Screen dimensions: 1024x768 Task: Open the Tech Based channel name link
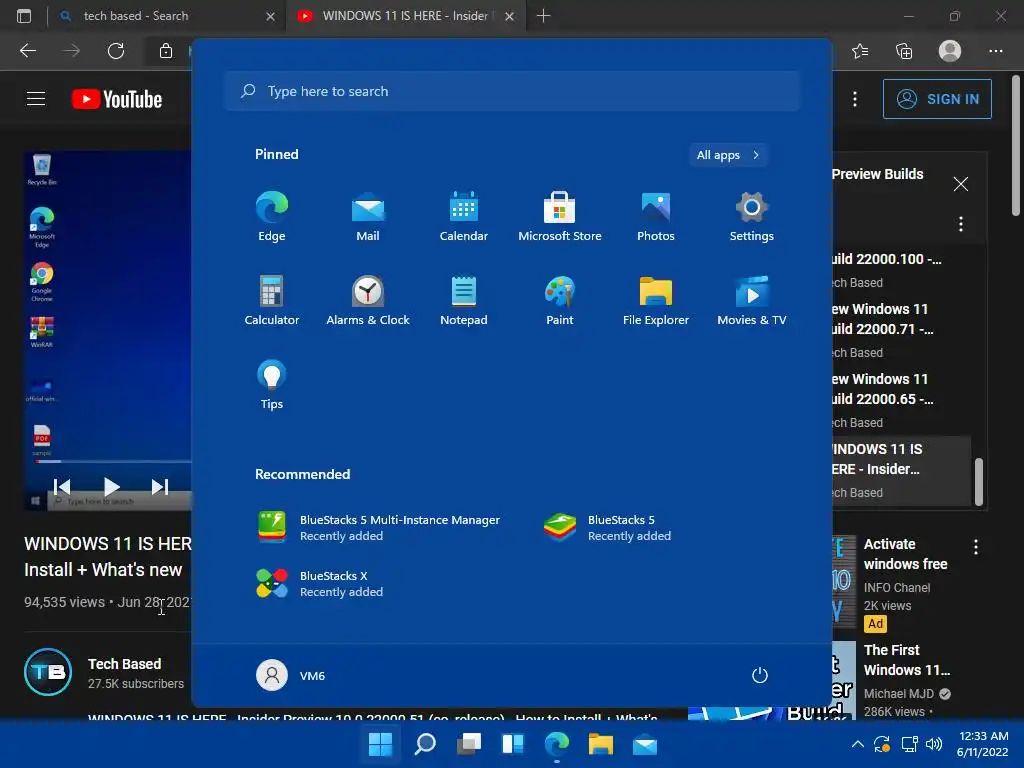click(124, 664)
